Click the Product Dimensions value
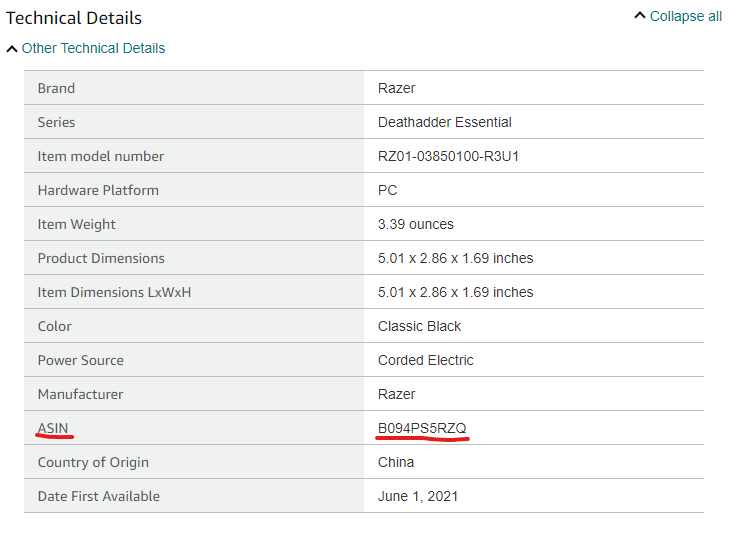Image resolution: width=737 pixels, height=542 pixels. tap(455, 258)
